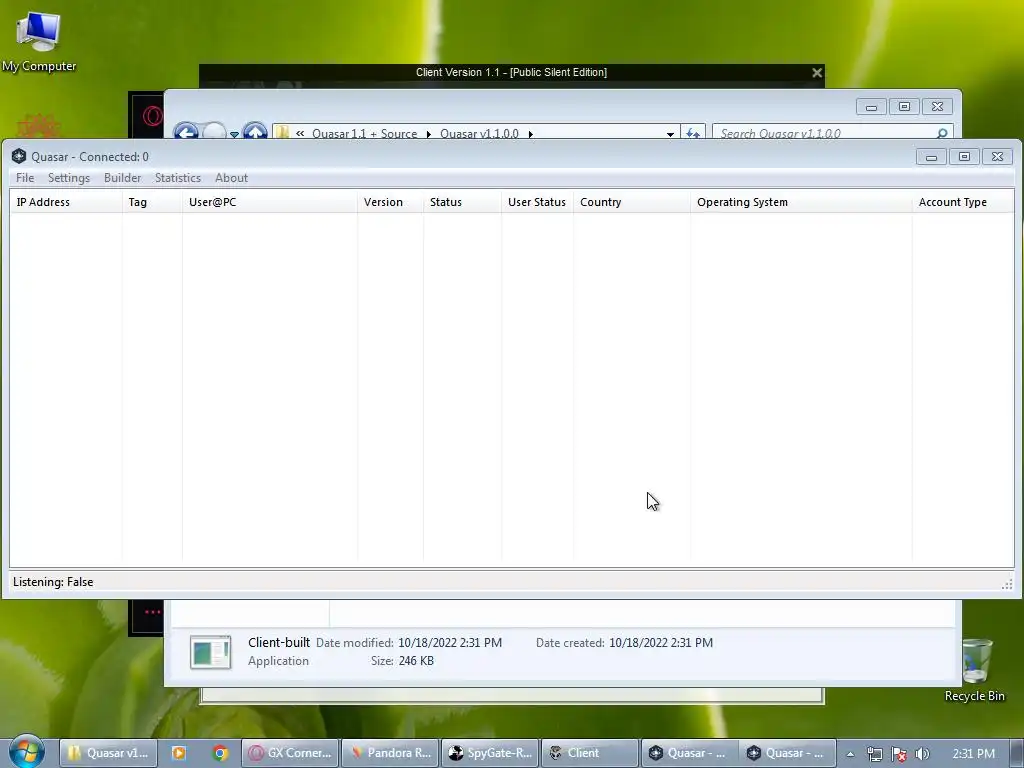Open the File menu in Quasar
The image size is (1024, 768).
coord(25,178)
